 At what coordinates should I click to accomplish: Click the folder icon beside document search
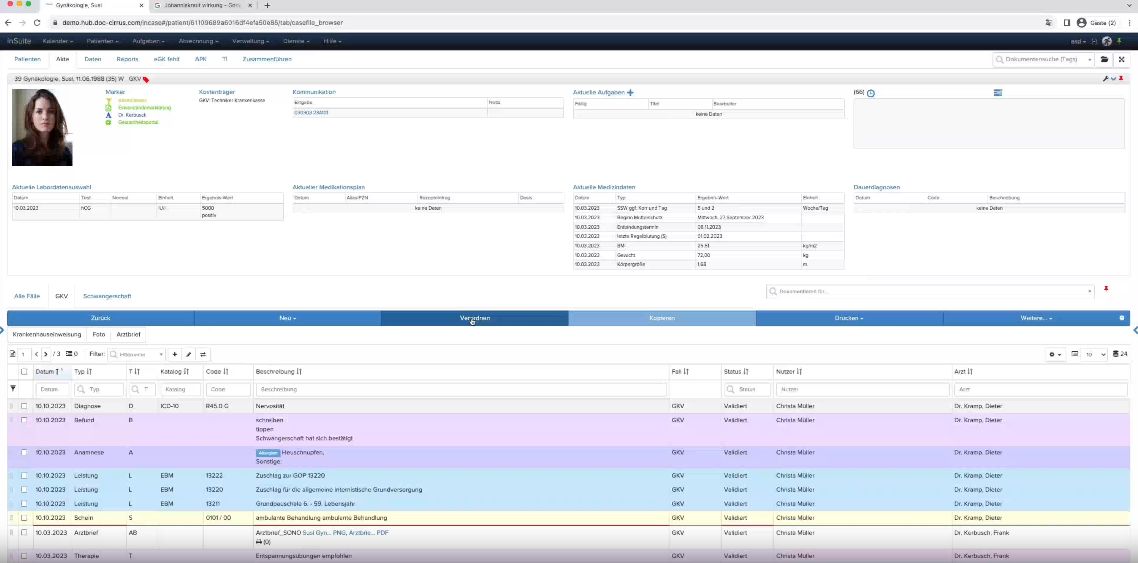[1104, 60]
